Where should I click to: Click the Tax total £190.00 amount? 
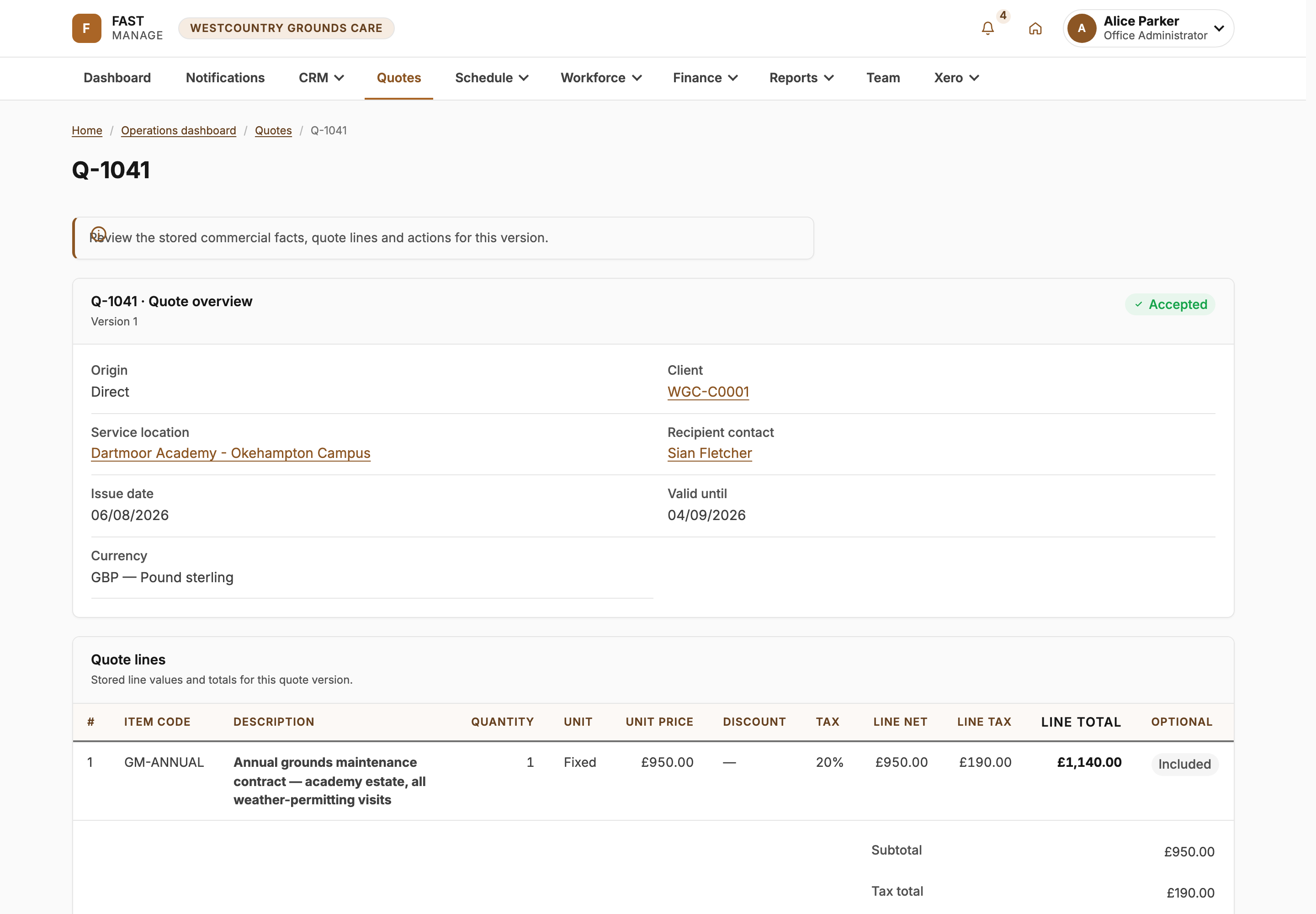(1190, 893)
